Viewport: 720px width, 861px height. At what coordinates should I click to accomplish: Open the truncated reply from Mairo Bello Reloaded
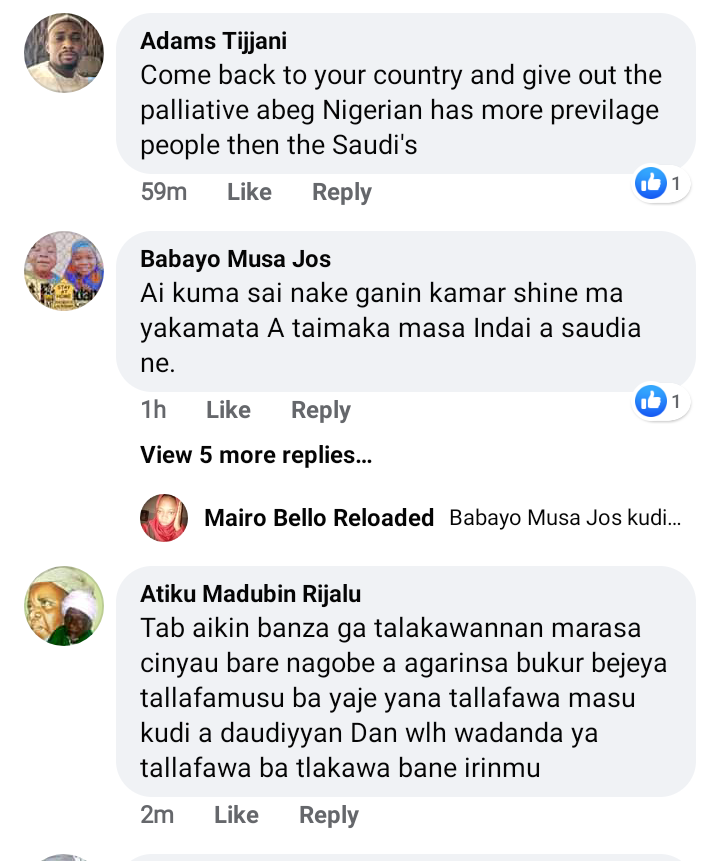point(565,518)
